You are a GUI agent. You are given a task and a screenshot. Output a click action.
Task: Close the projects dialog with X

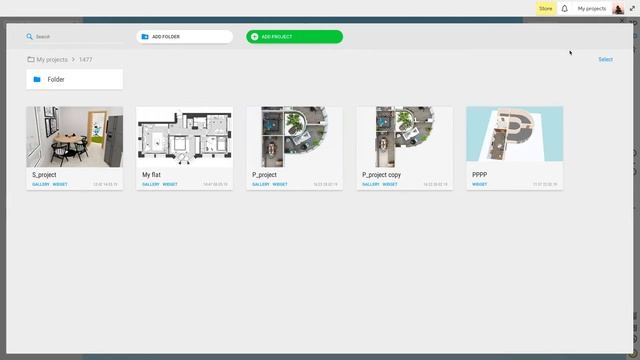tap(622, 20)
